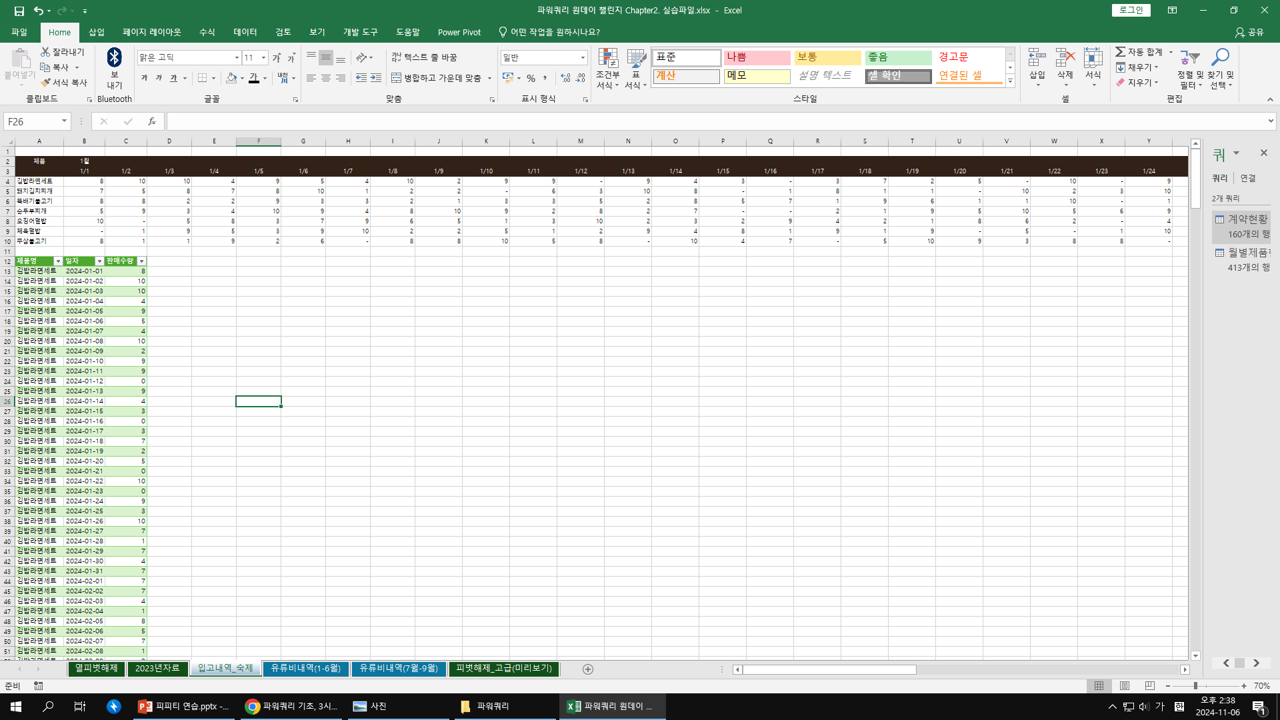Switch to the 2023년자료 sheet tab

(157, 668)
